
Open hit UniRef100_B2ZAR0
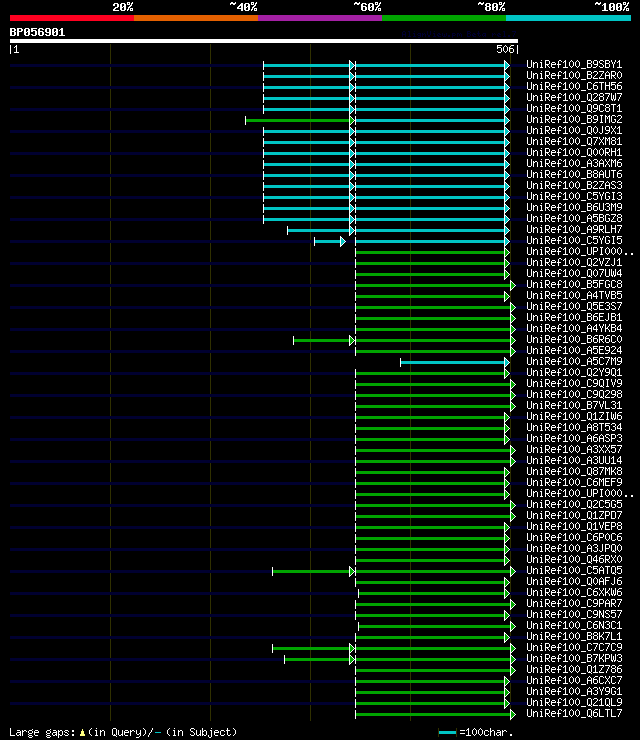pyautogui.click(x=574, y=76)
